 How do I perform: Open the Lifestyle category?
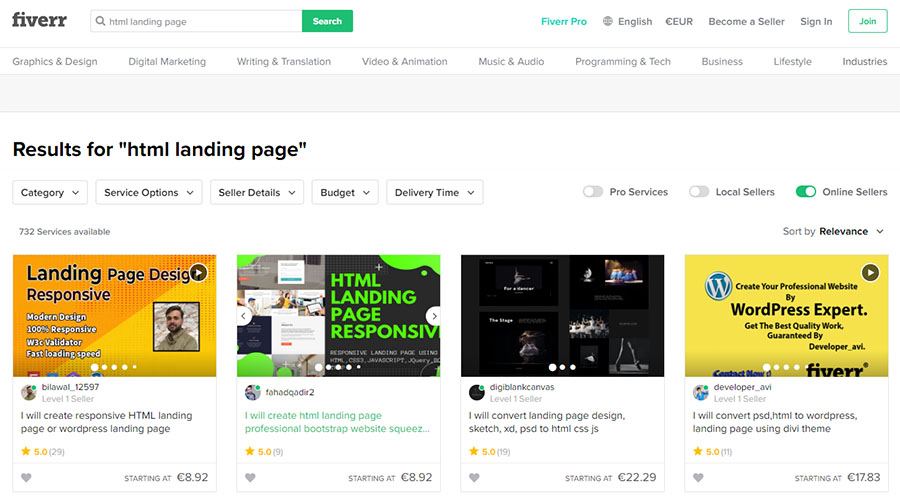point(793,61)
